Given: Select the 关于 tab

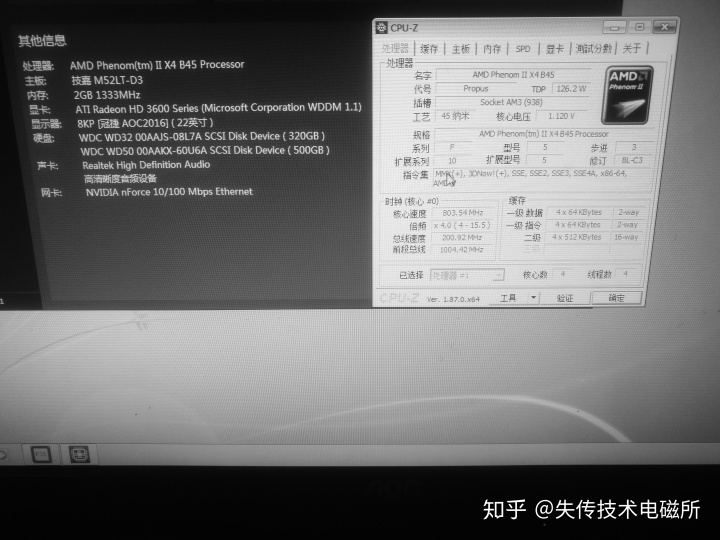Looking at the screenshot, I should coord(631,48).
